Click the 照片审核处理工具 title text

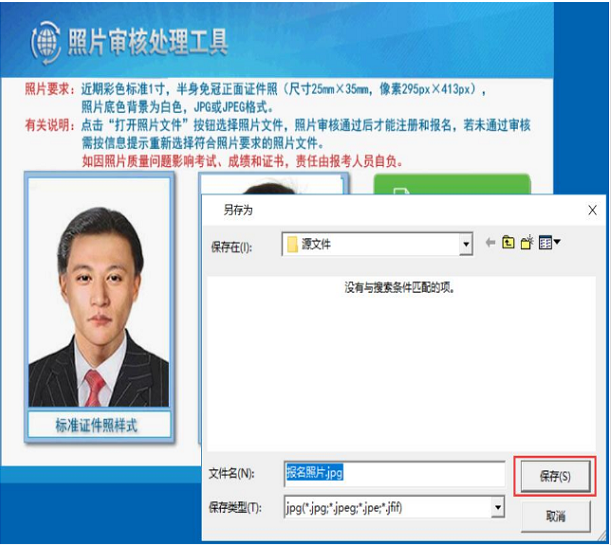click(x=147, y=41)
